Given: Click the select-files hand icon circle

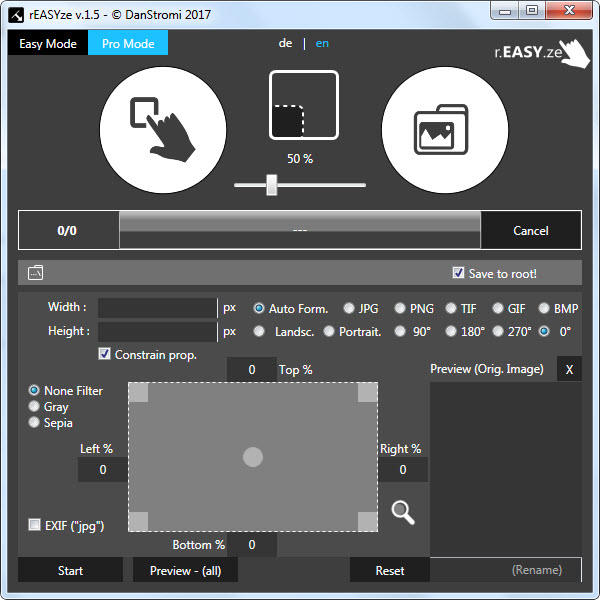Looking at the screenshot, I should (163, 130).
